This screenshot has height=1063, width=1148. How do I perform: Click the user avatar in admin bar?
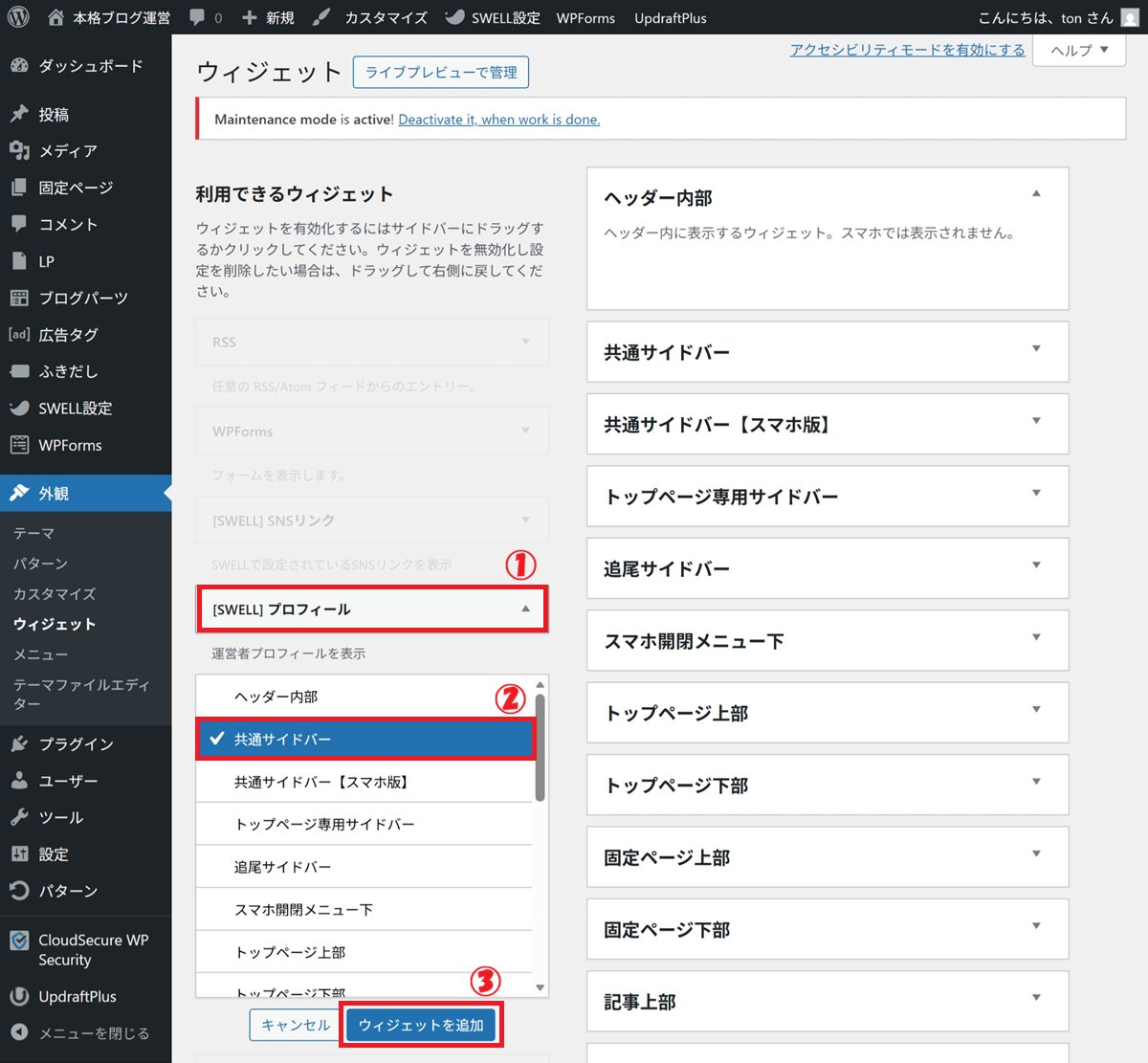coord(1130,17)
